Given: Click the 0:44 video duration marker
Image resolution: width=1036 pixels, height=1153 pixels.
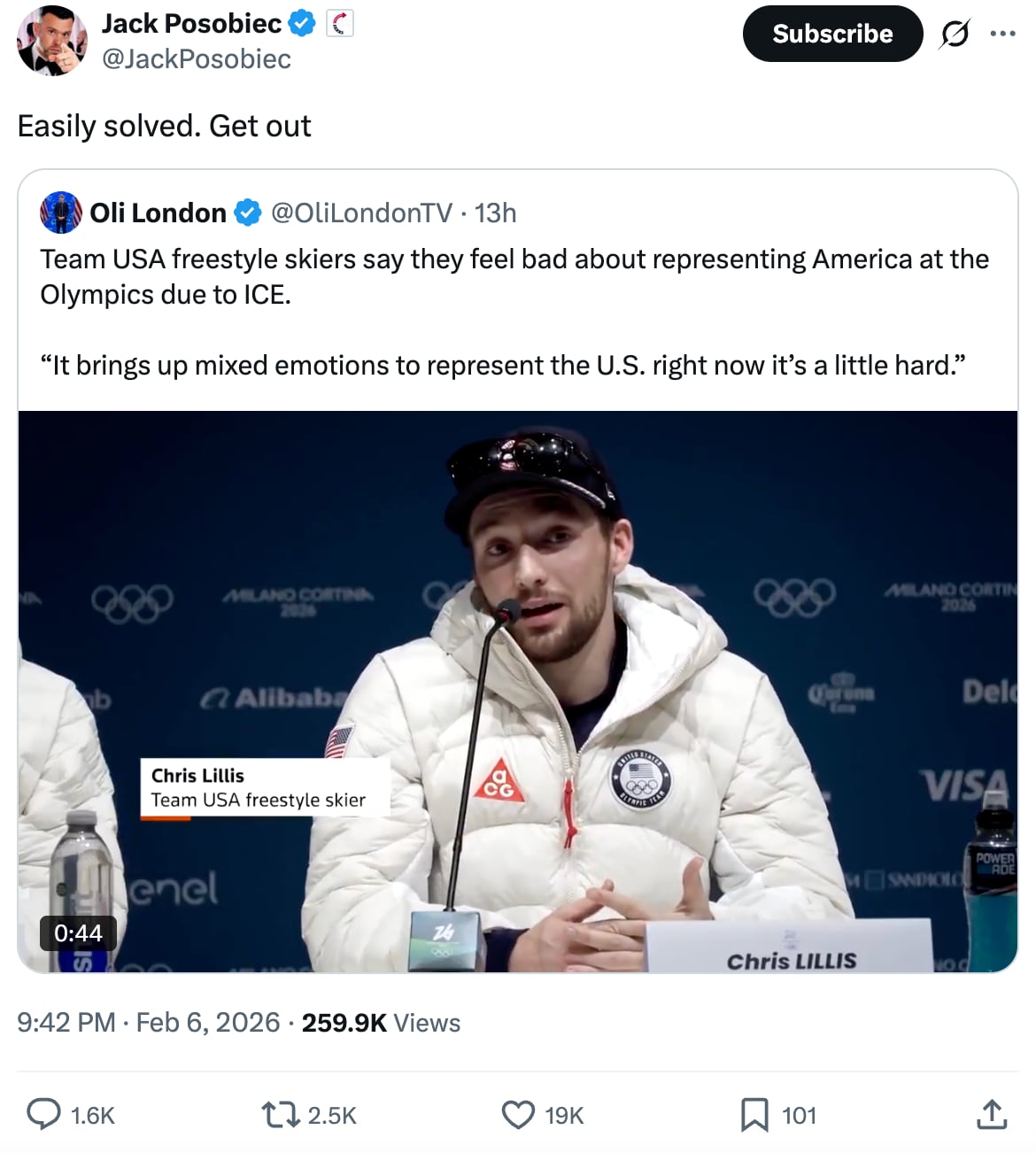Looking at the screenshot, I should (79, 932).
